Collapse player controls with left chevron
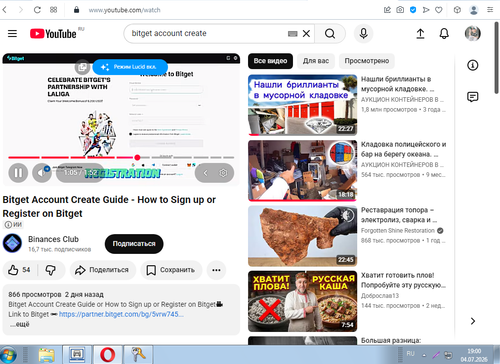 [206, 173]
